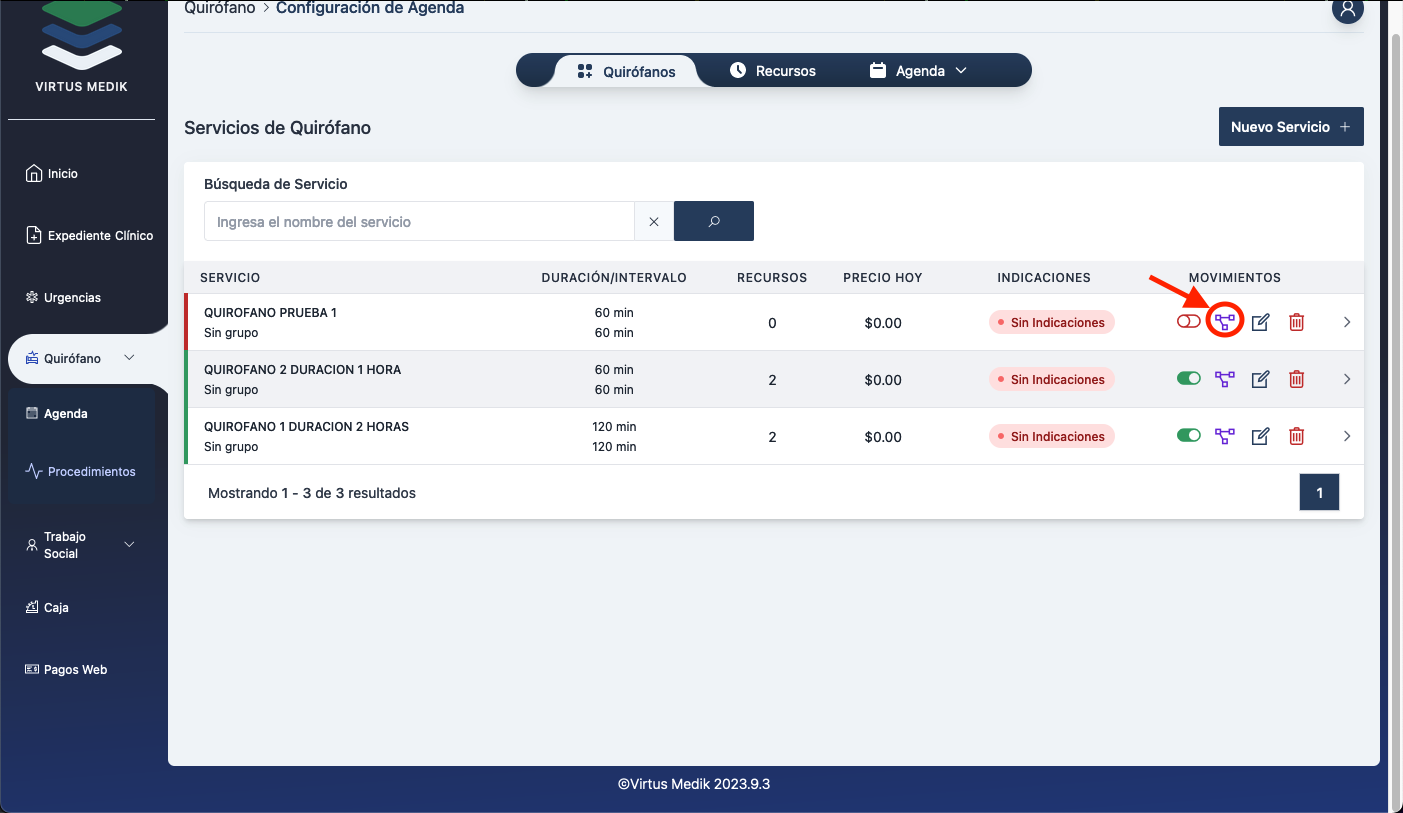Viewport: 1403px width, 813px height.
Task: Click the Nuevo Servicio button
Action: pos(1290,127)
